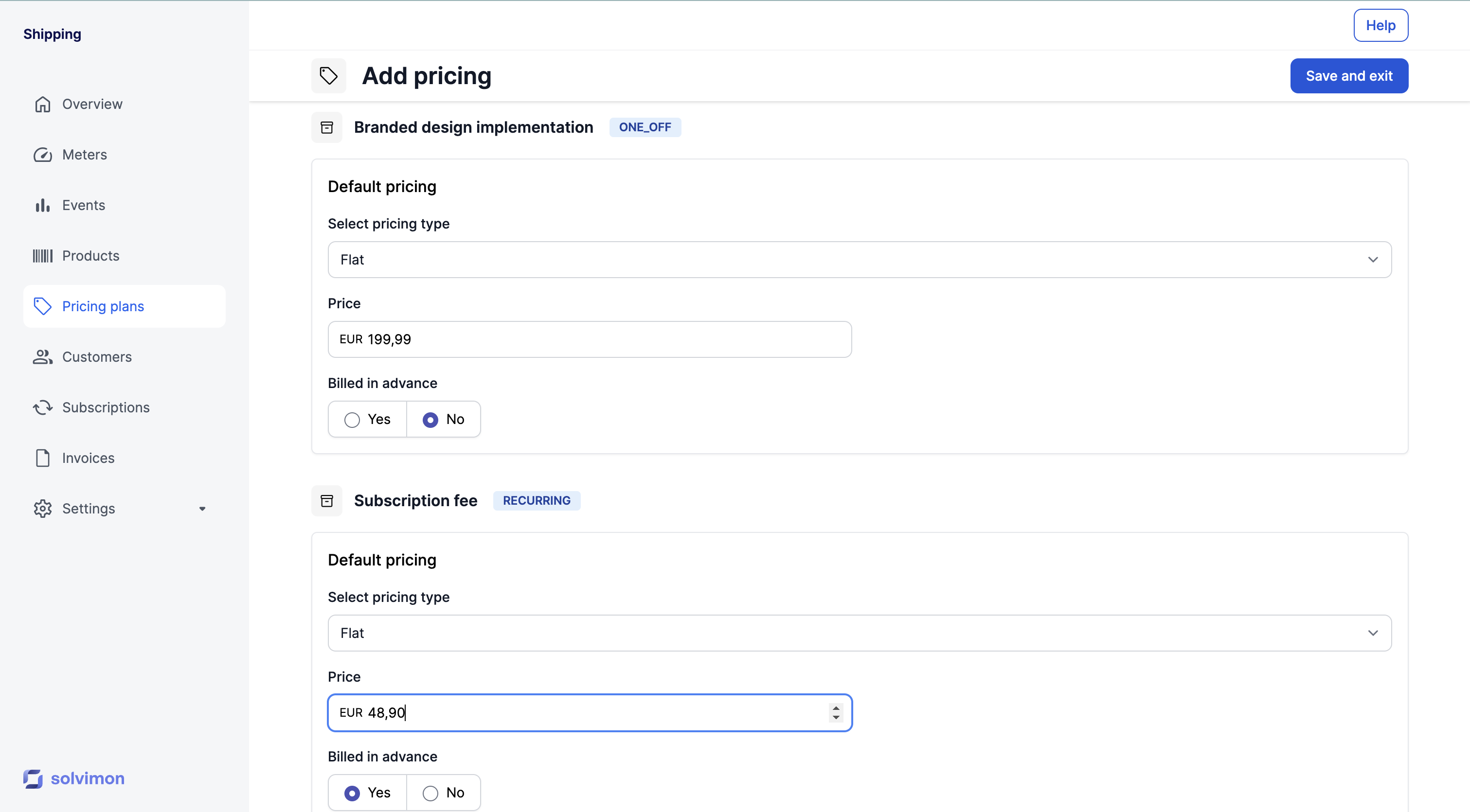The image size is (1470, 812).
Task: Open the Pricing plans section
Action: click(x=103, y=307)
